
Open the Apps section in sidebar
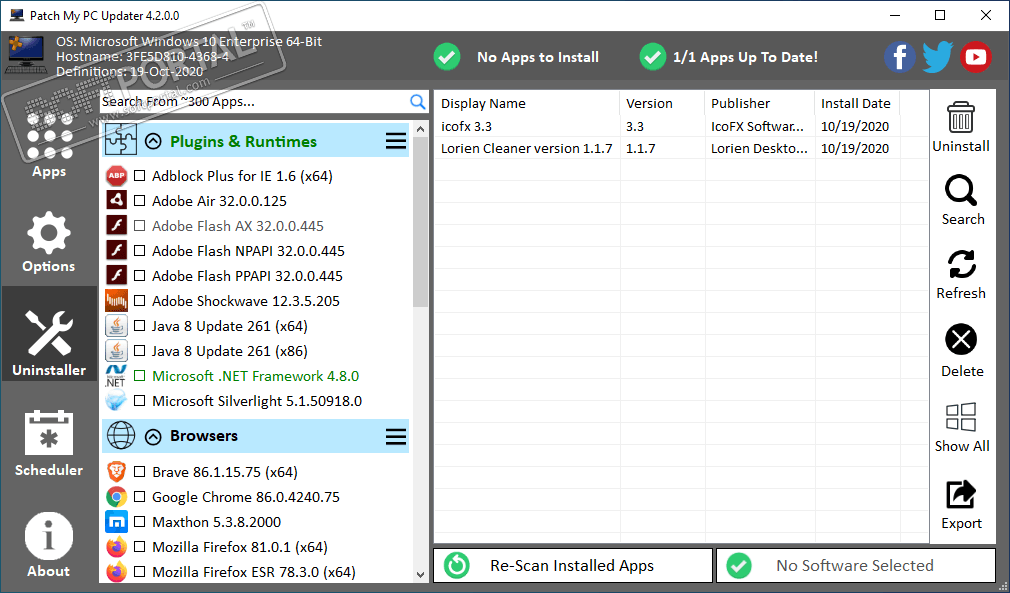pos(49,145)
